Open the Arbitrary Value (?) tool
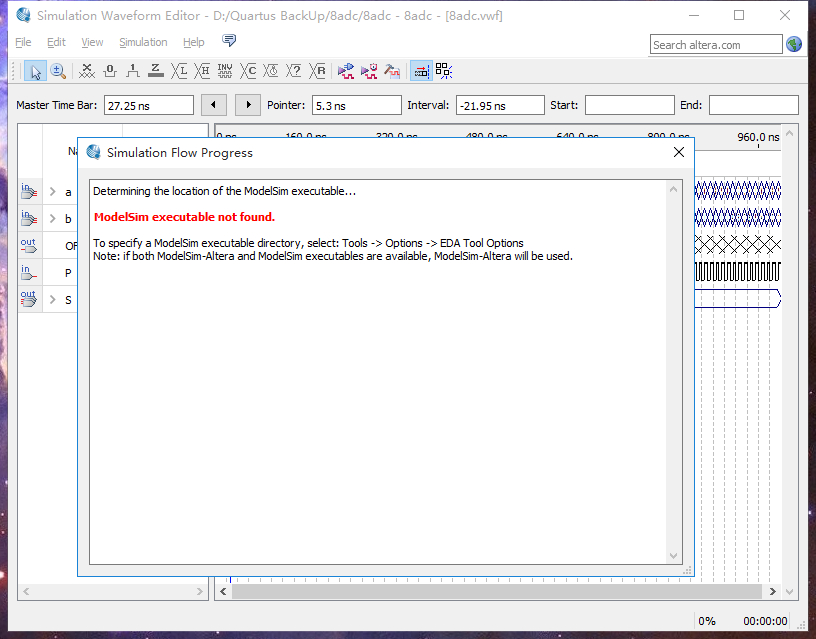 [294, 71]
